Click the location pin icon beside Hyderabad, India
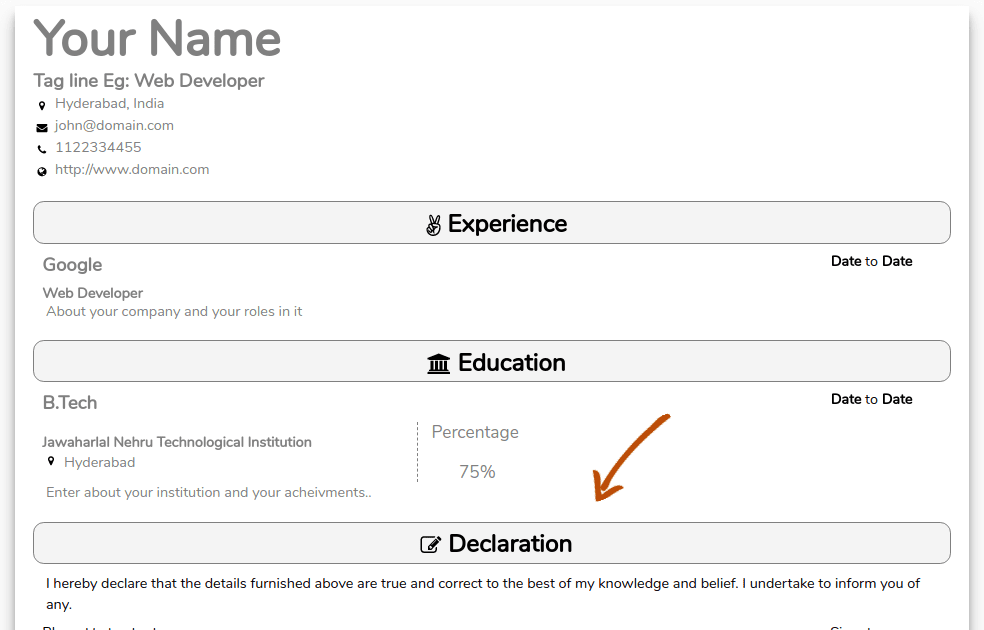Screen dimensions: 984x630 pos(42,105)
